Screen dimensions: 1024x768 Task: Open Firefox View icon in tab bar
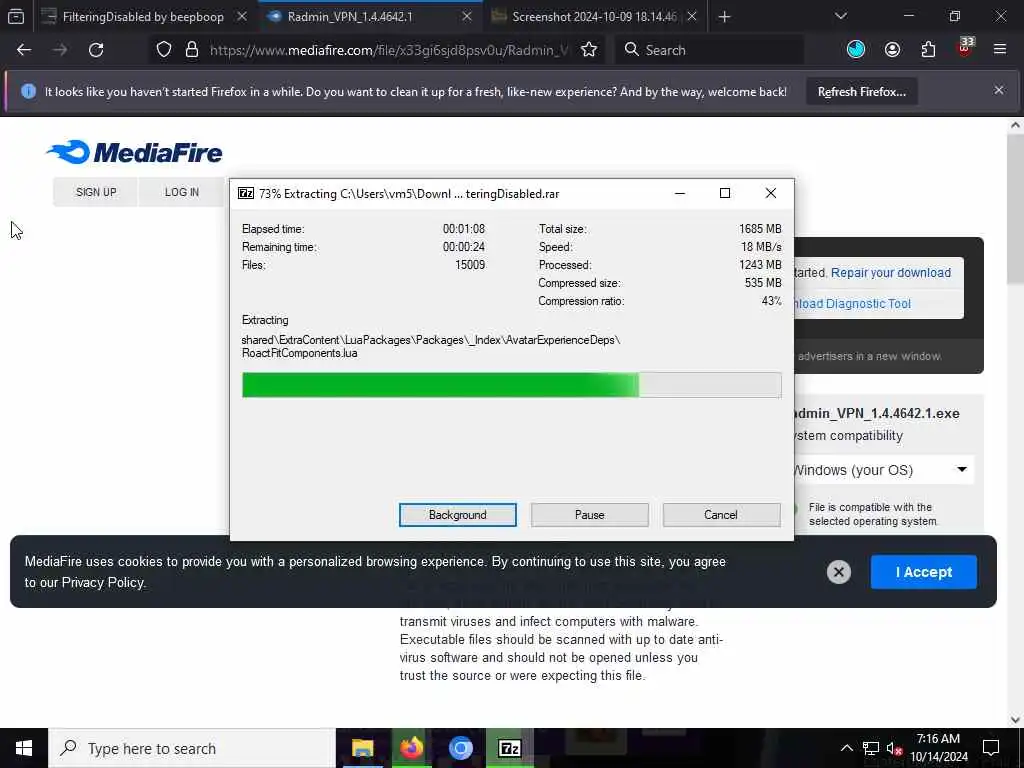click(x=16, y=16)
